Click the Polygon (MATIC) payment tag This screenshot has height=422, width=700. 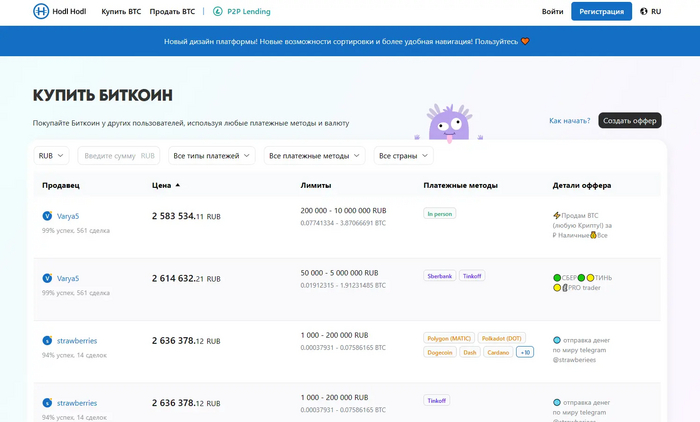pos(449,338)
